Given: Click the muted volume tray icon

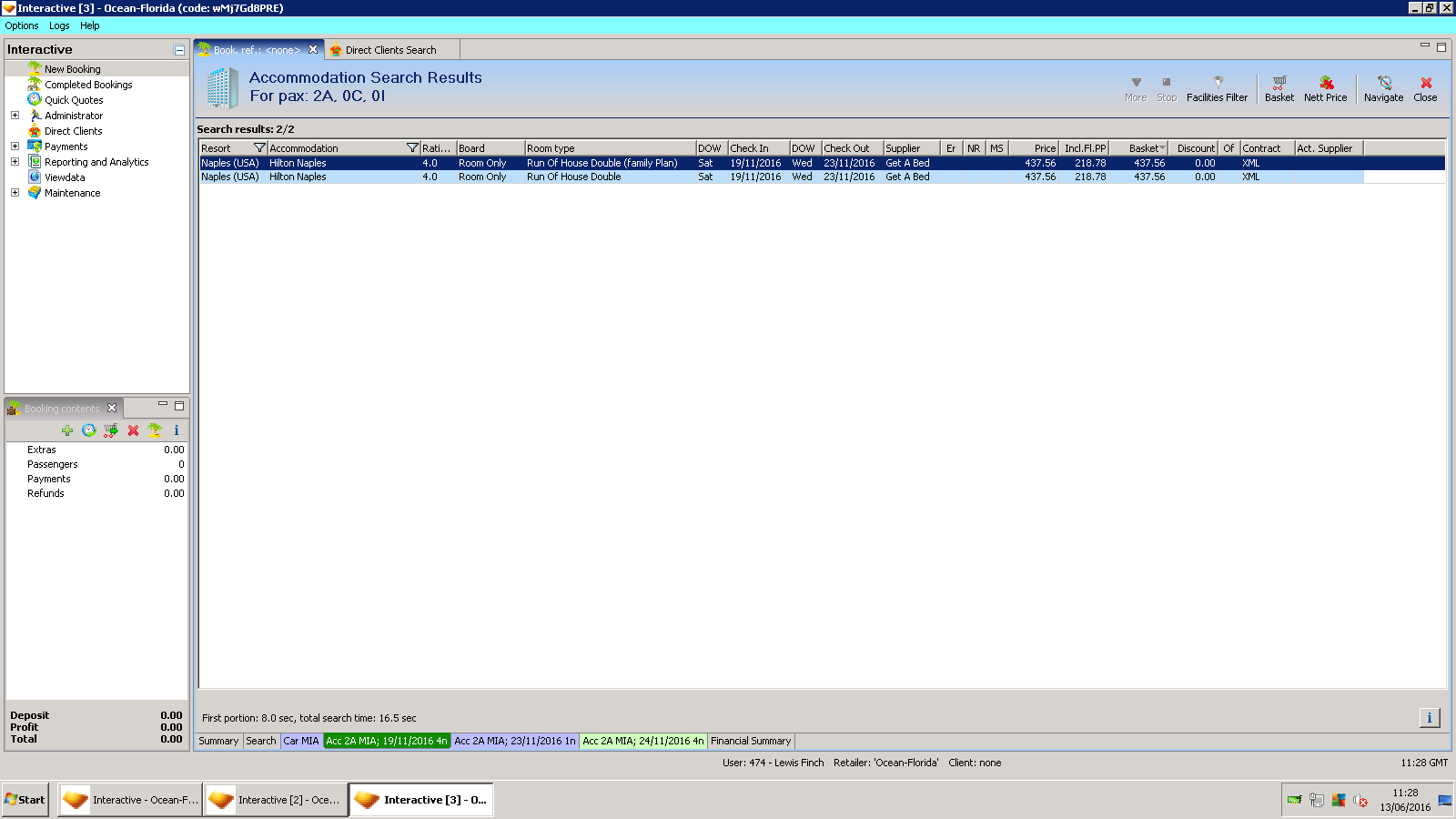Looking at the screenshot, I should [1360, 801].
